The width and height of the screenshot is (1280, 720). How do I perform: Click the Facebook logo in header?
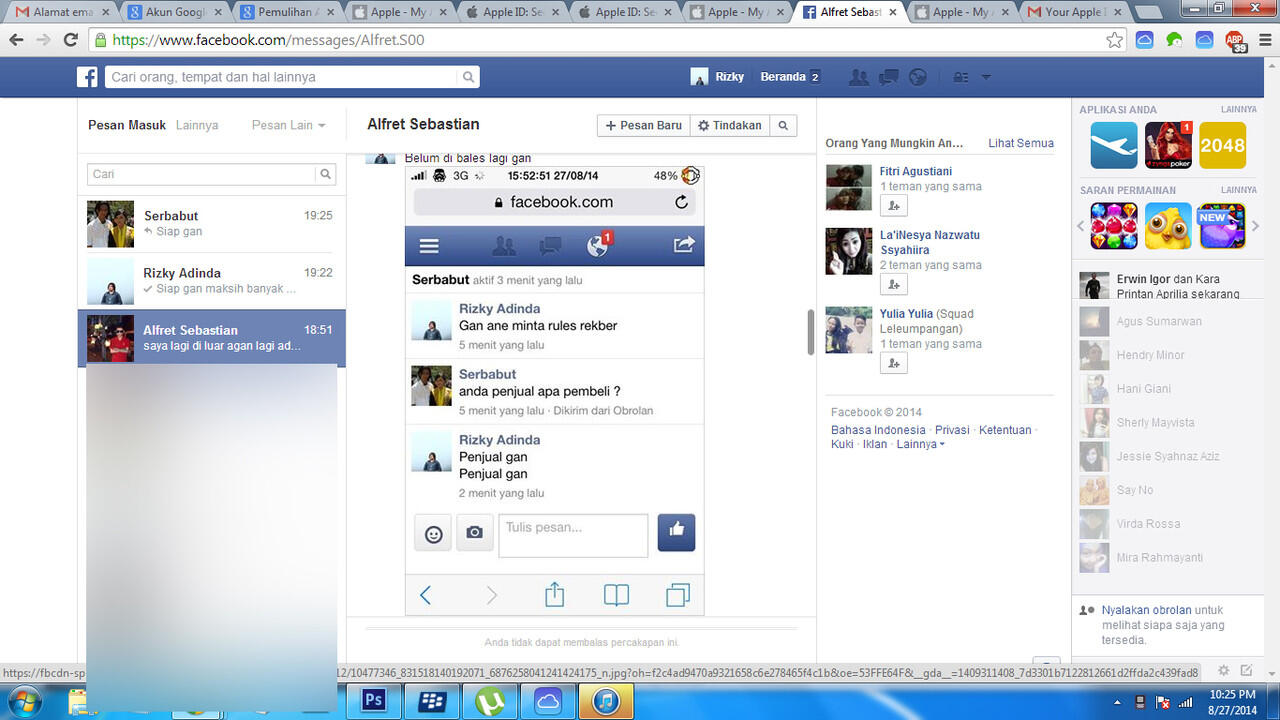click(x=88, y=77)
